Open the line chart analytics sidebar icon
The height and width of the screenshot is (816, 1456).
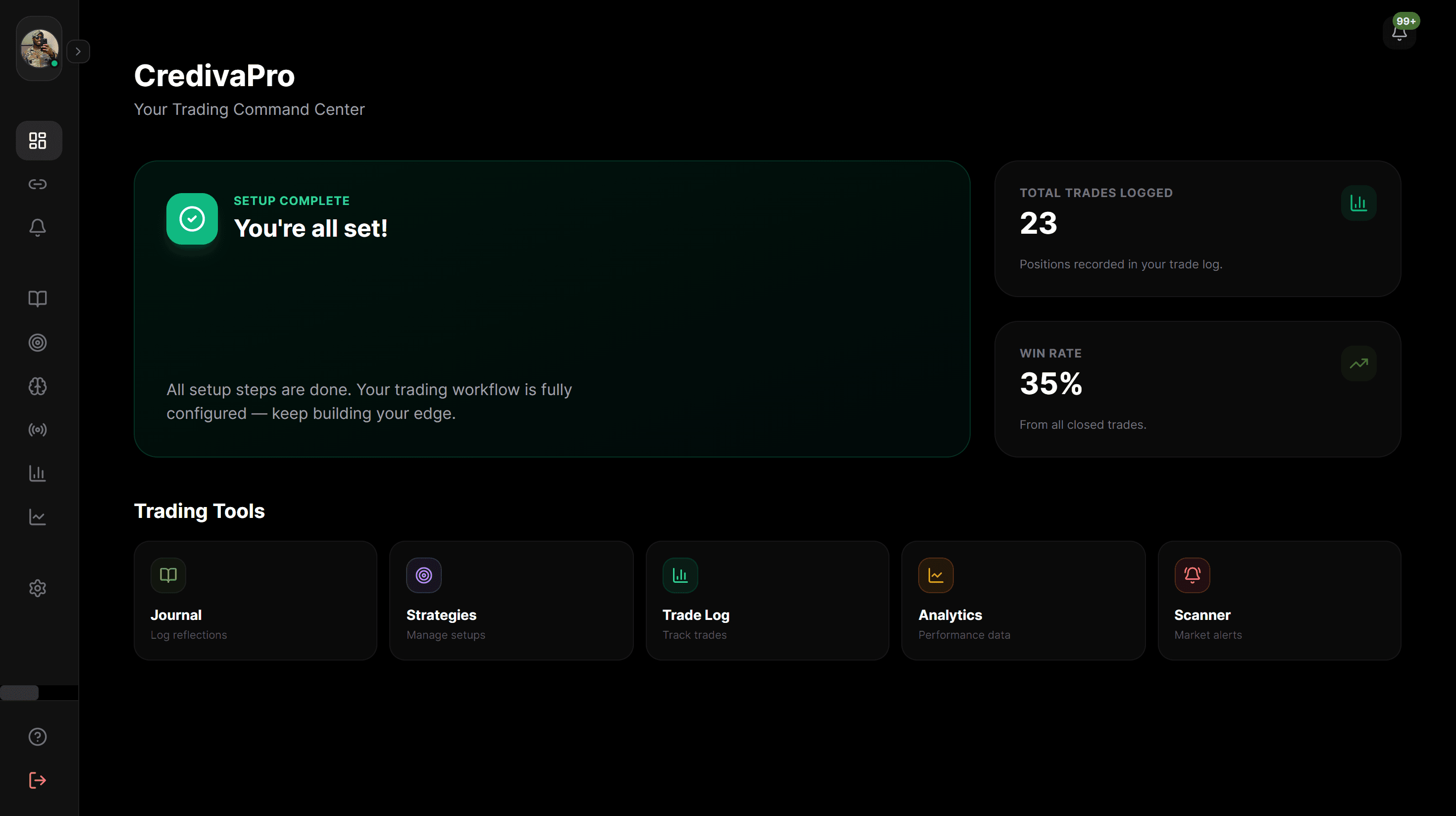[x=38, y=517]
